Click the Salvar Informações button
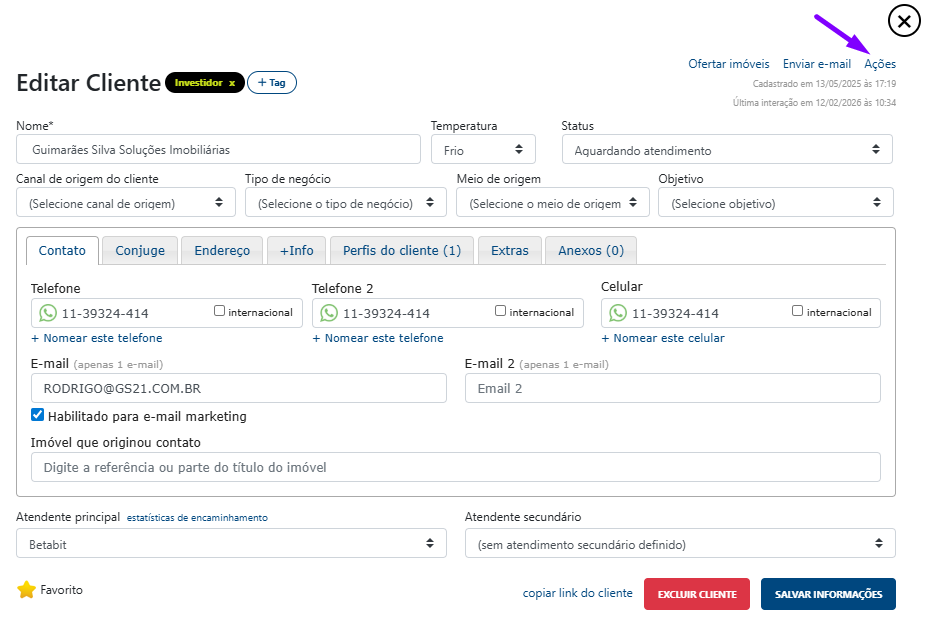 click(x=828, y=594)
